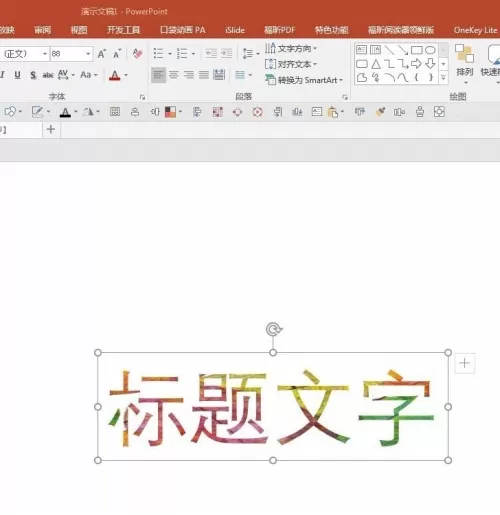Insert a vertical text box shape

pos(375,50)
